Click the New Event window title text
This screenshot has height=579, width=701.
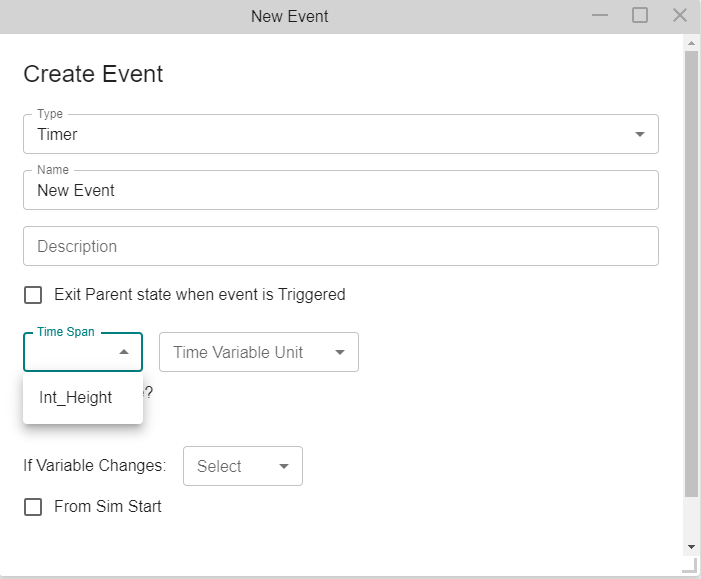[x=289, y=17]
